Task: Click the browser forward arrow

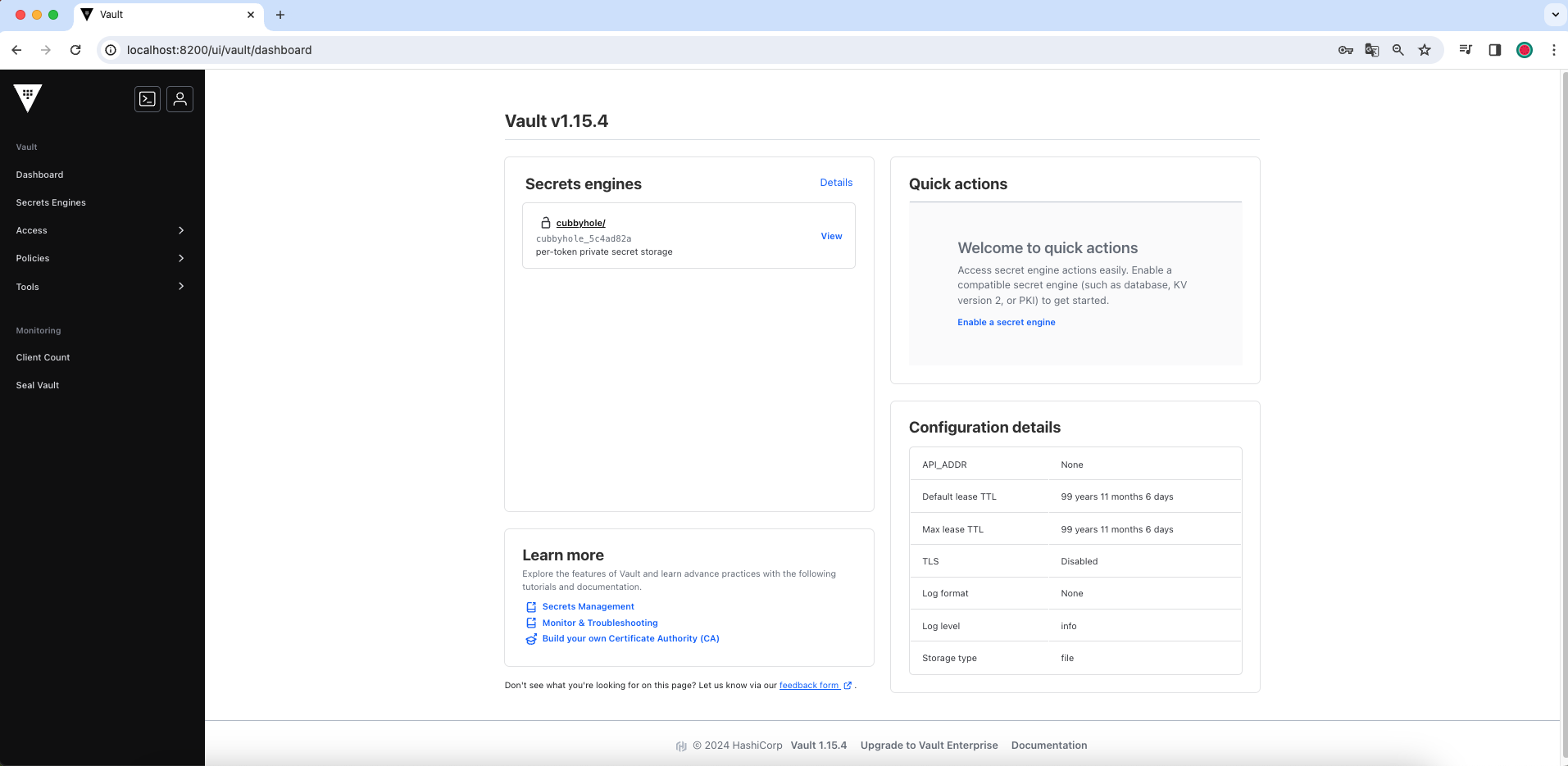Action: click(x=46, y=50)
